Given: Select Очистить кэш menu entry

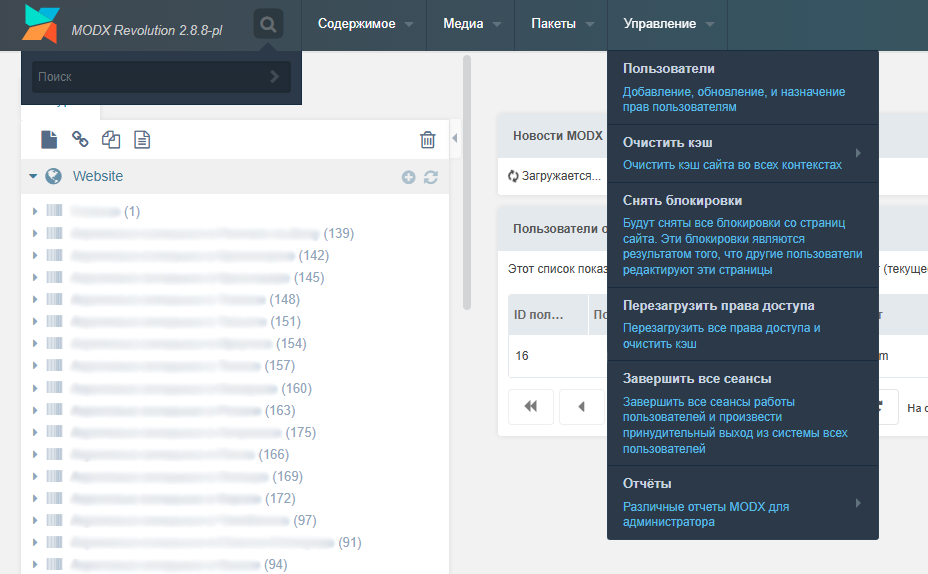Looking at the screenshot, I should 743,153.
